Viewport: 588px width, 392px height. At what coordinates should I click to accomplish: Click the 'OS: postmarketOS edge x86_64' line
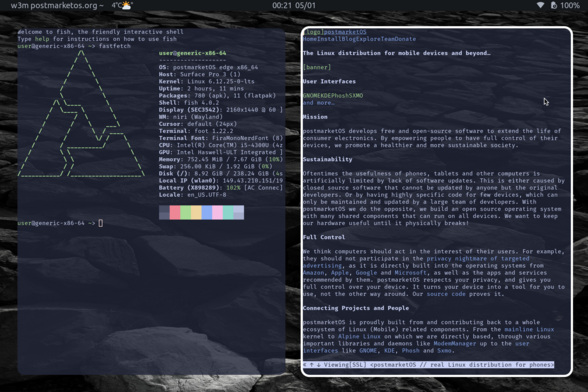pos(208,68)
